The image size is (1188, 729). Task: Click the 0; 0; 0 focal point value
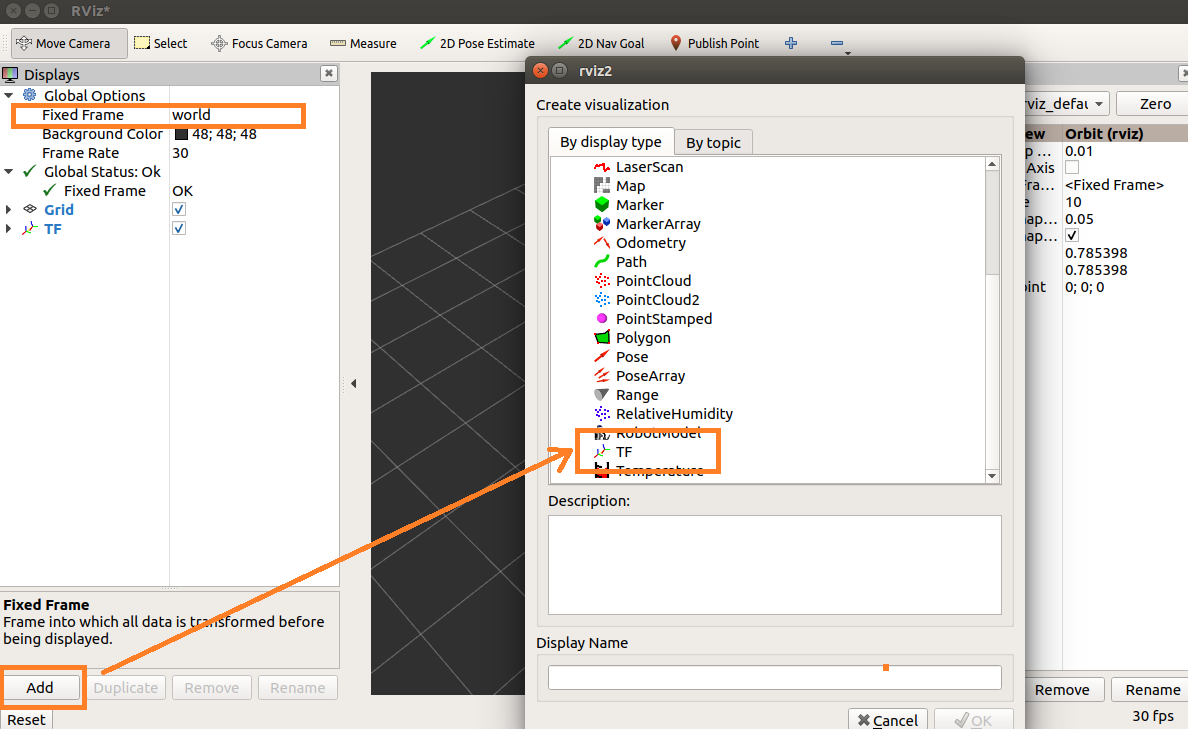pyautogui.click(x=1084, y=287)
